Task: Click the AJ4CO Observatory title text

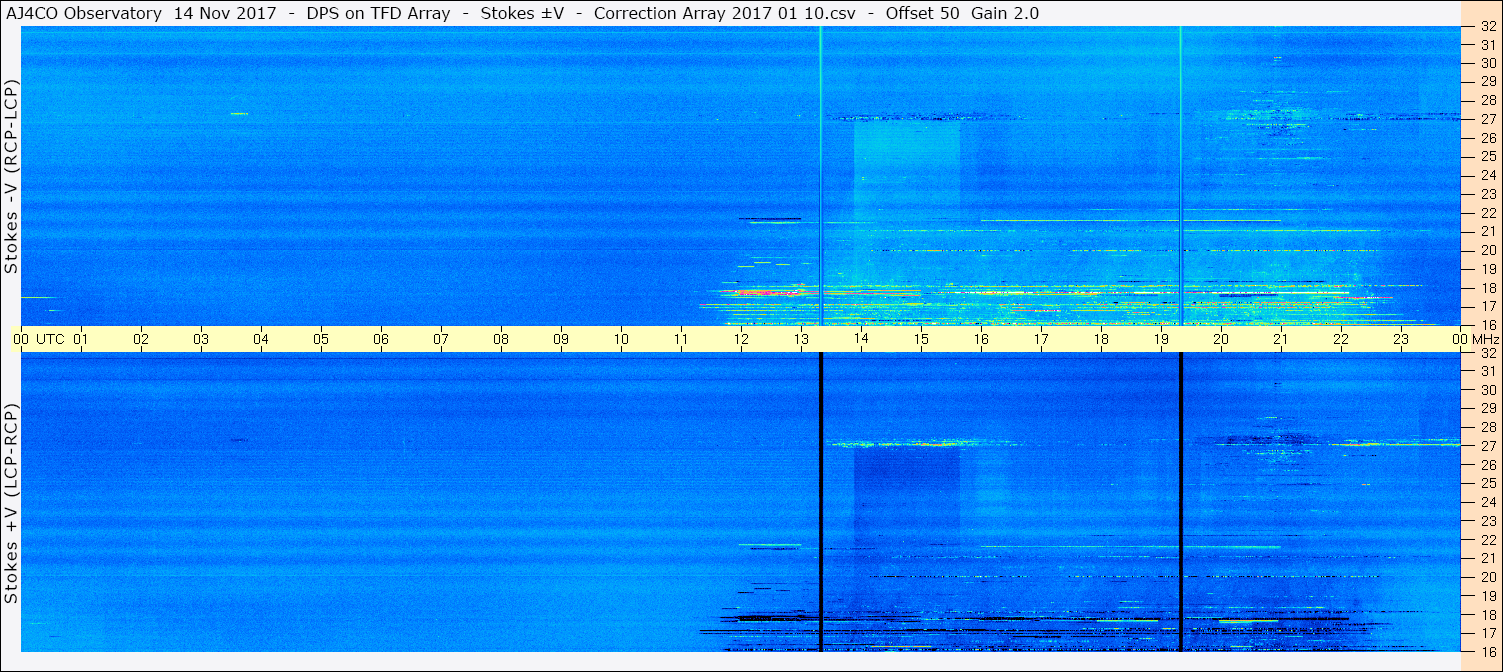Action: (x=84, y=13)
